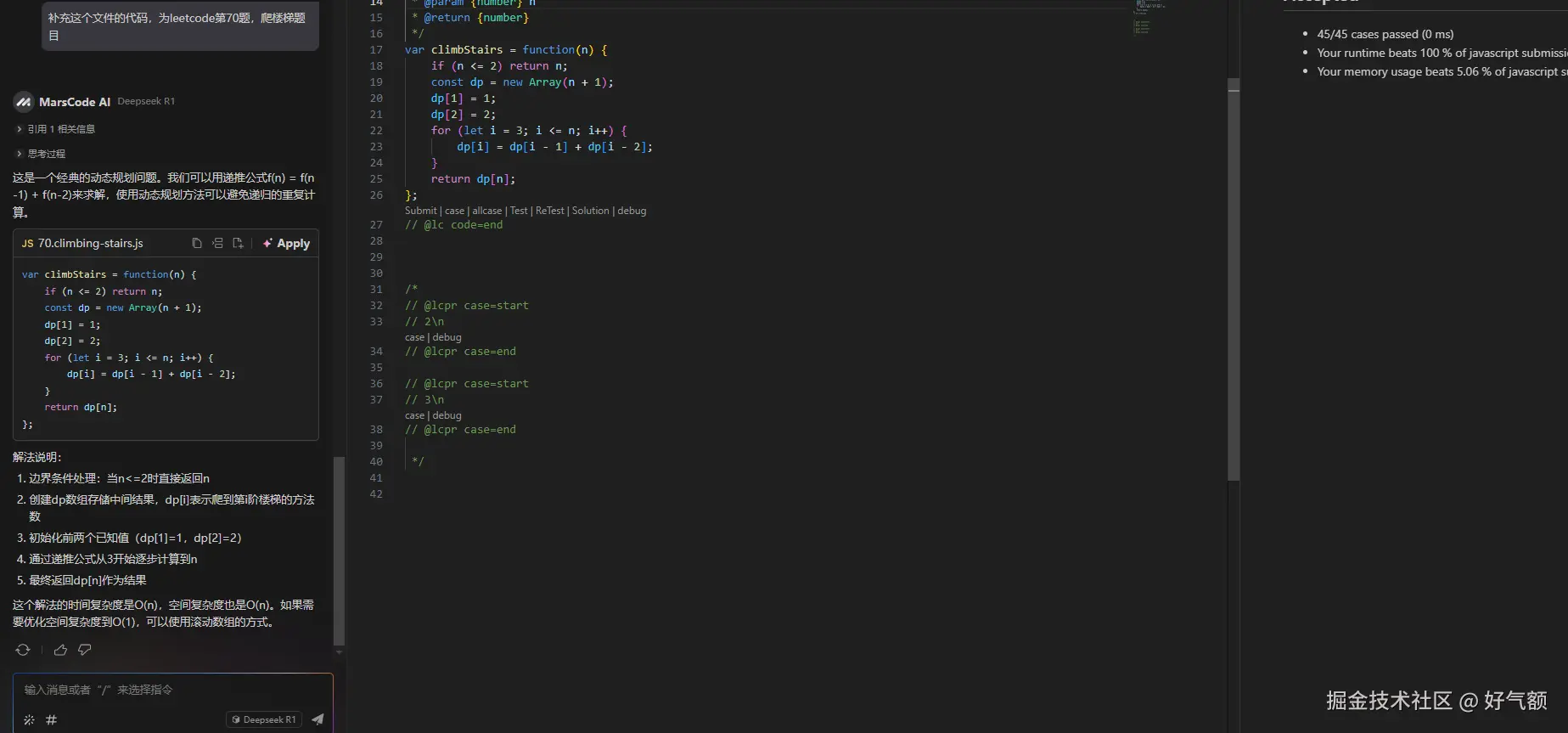1568x733 pixels.
Task: Click the Solution code lens link
Action: coord(590,211)
